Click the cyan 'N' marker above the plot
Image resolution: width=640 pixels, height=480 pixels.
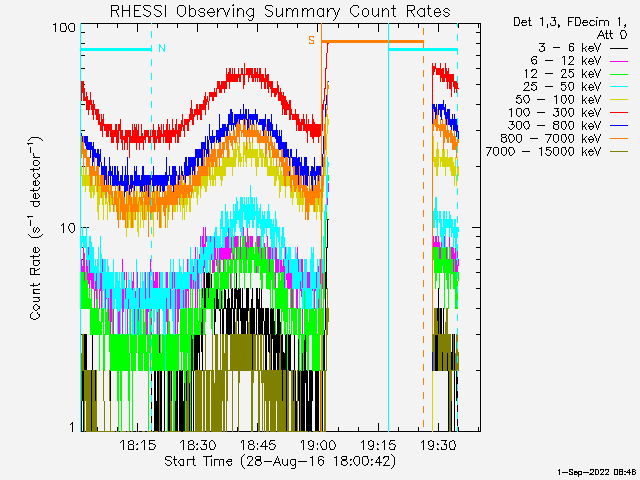click(x=162, y=47)
